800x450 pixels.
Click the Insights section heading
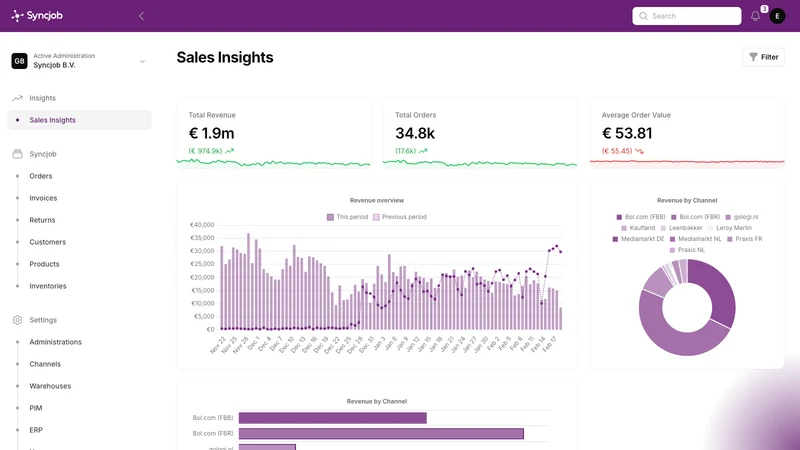point(42,98)
